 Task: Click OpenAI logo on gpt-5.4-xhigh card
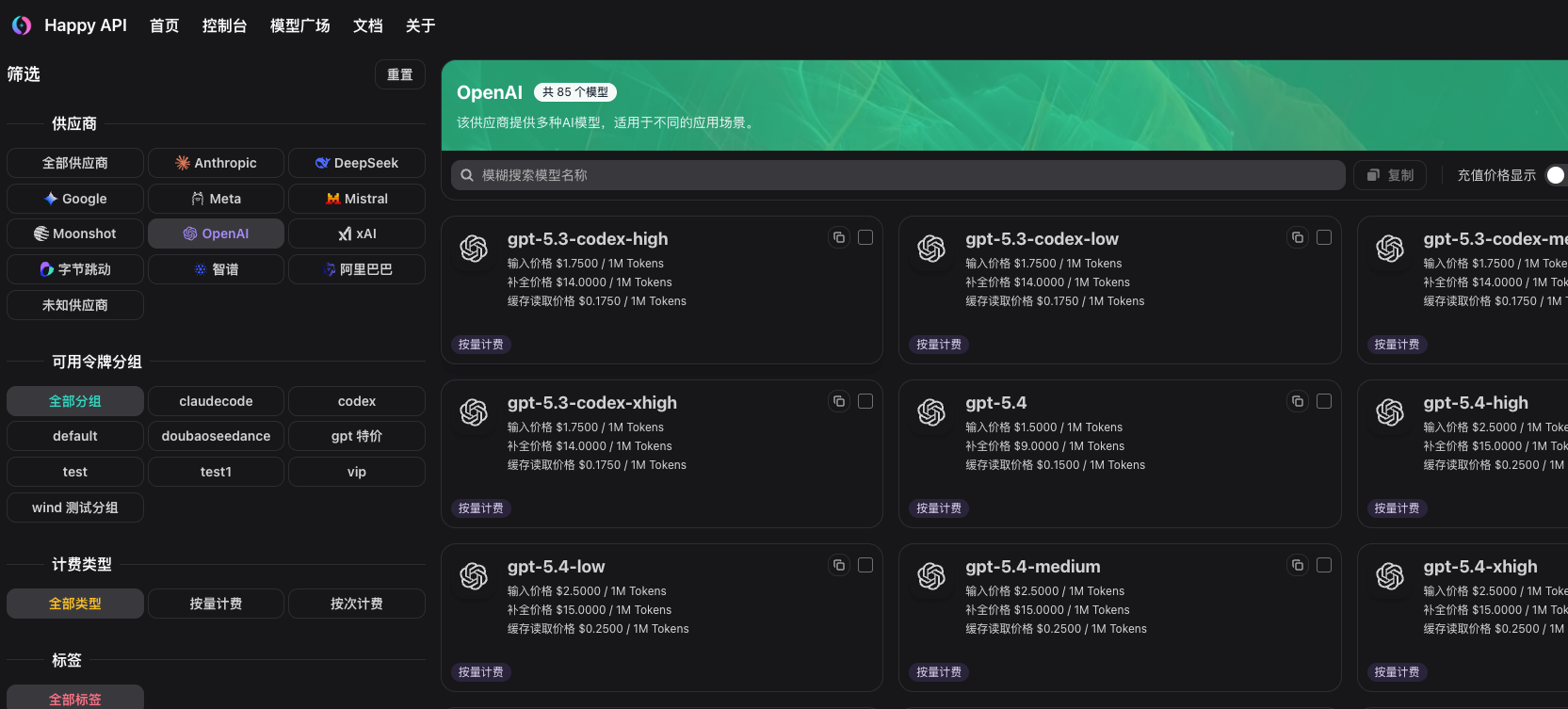(1390, 576)
